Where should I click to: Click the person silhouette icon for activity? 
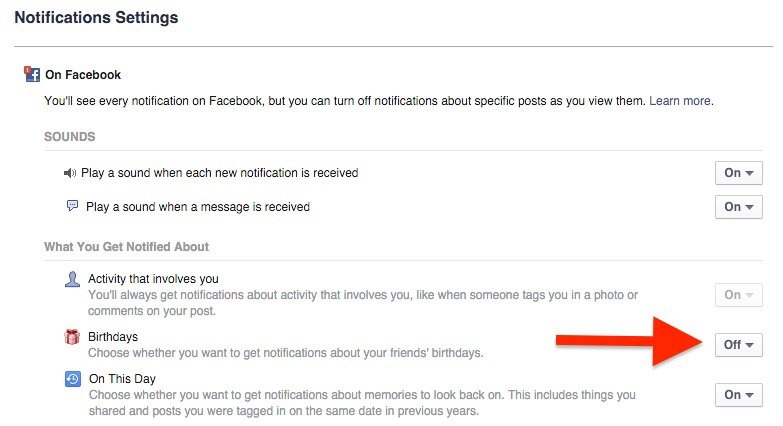coord(72,280)
